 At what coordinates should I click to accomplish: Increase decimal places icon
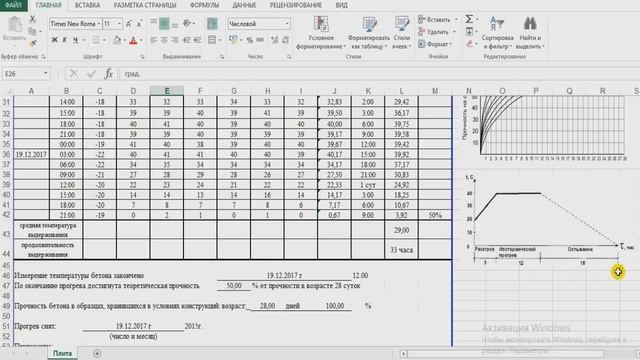click(x=274, y=40)
